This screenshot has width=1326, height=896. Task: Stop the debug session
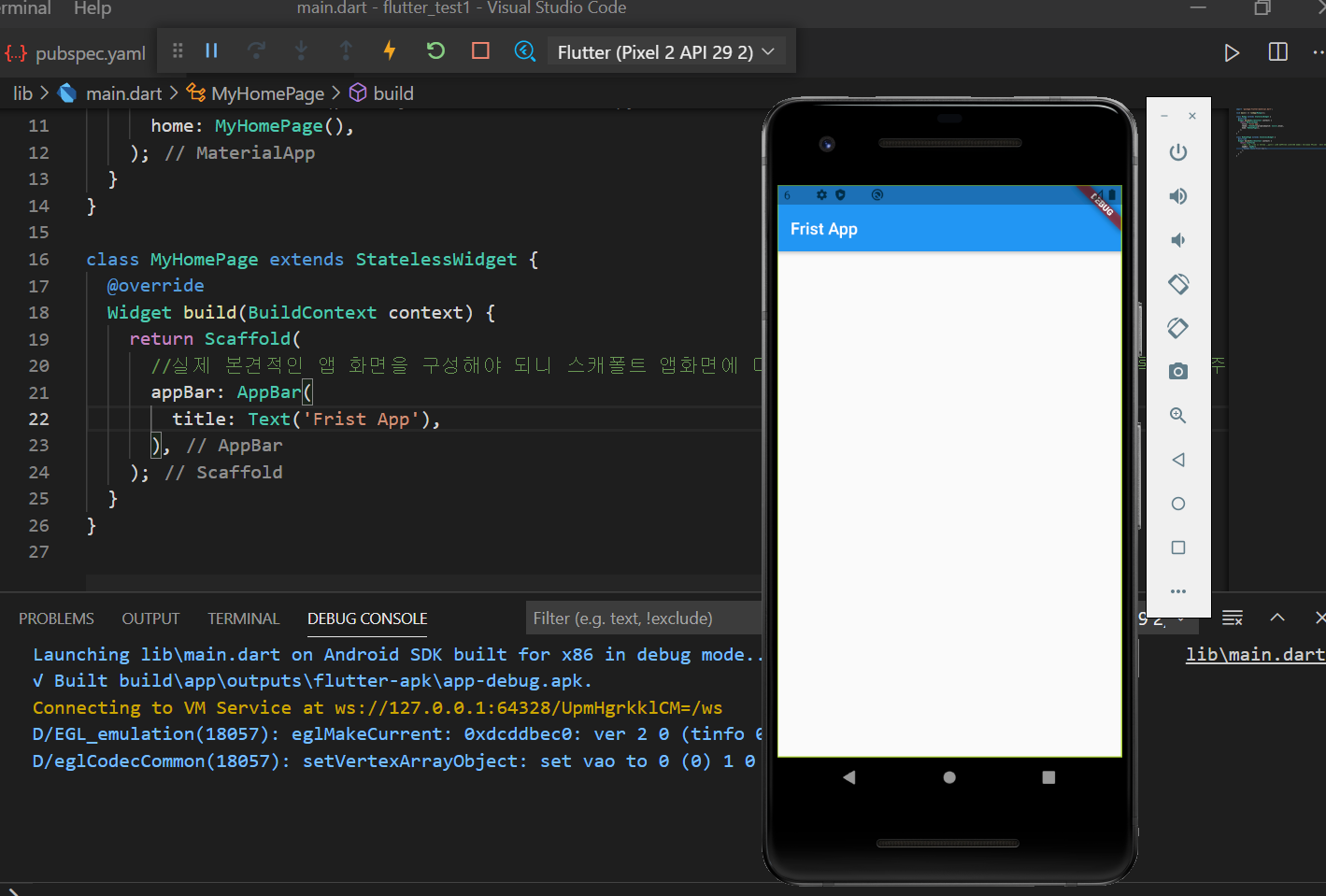pos(480,50)
